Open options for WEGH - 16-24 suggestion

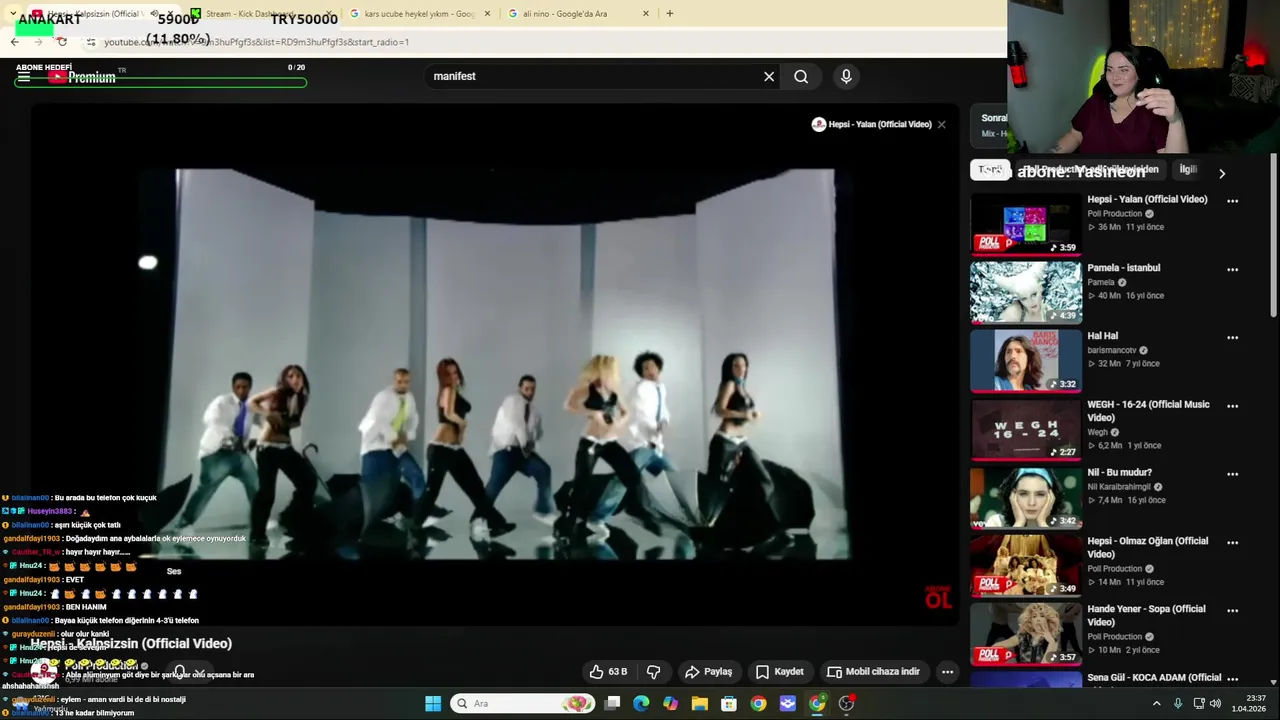click(1232, 406)
